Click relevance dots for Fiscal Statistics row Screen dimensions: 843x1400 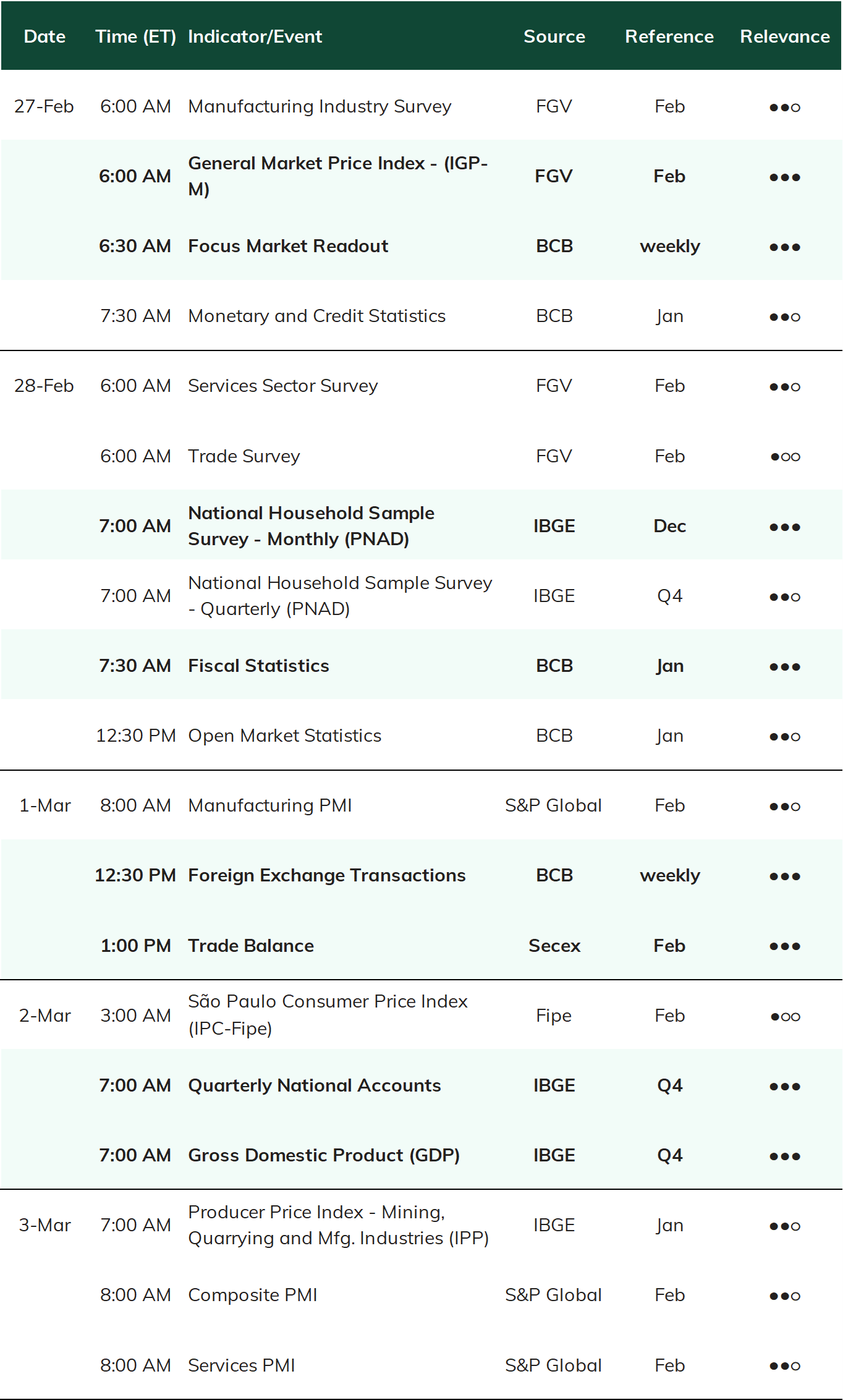tap(784, 666)
